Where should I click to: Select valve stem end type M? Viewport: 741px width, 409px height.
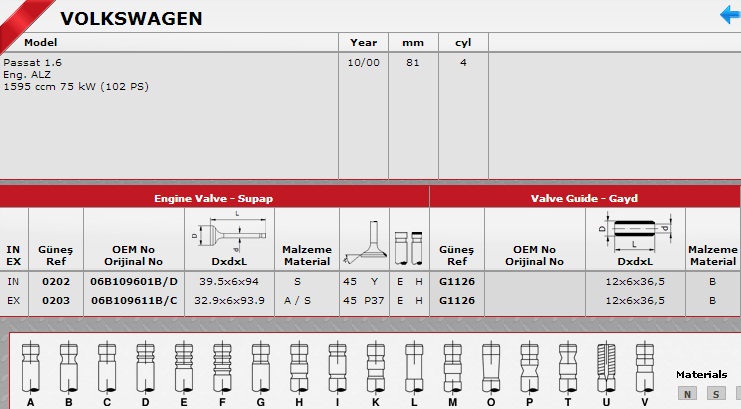pos(453,374)
